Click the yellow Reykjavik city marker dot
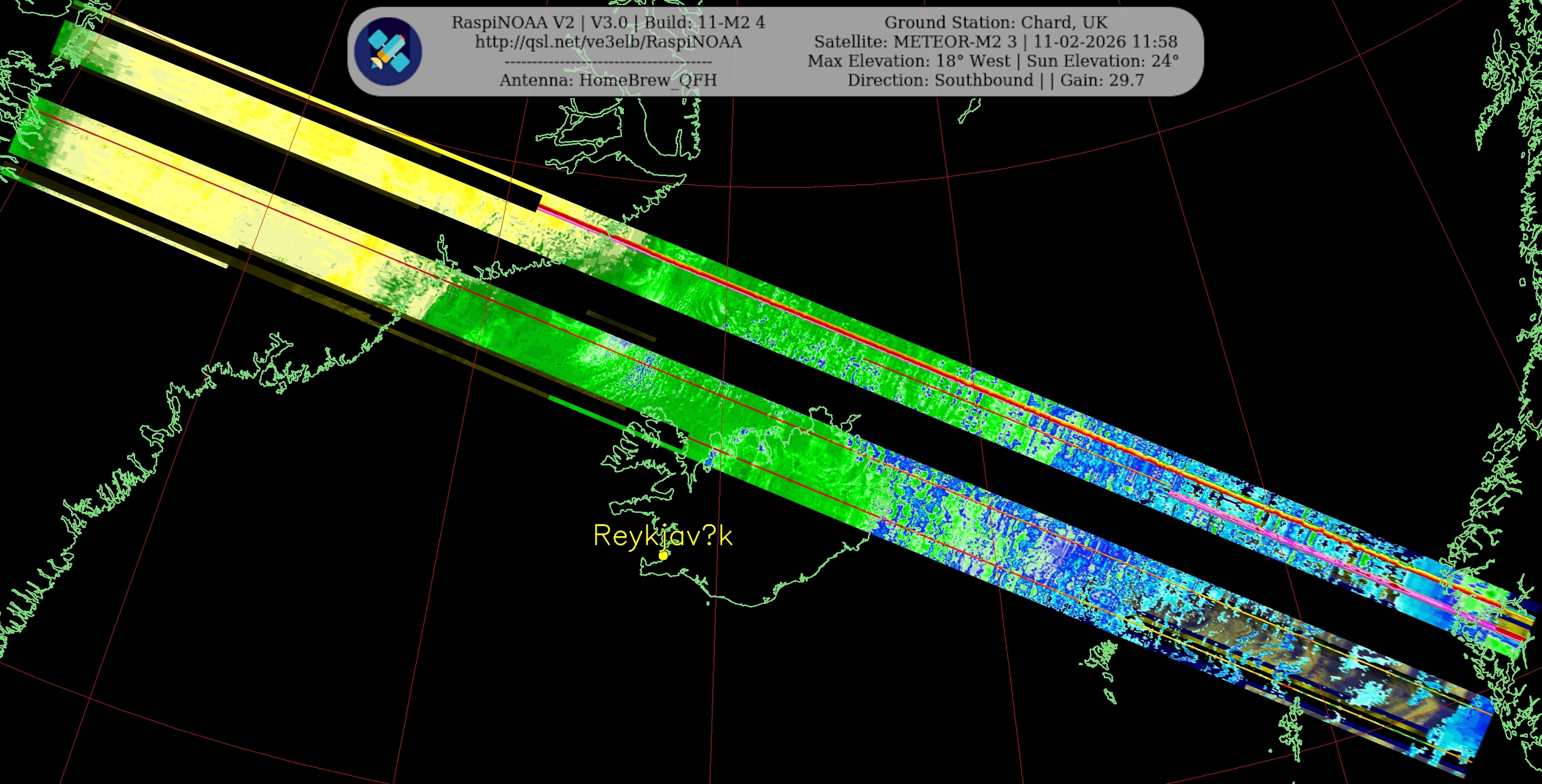 (x=663, y=555)
